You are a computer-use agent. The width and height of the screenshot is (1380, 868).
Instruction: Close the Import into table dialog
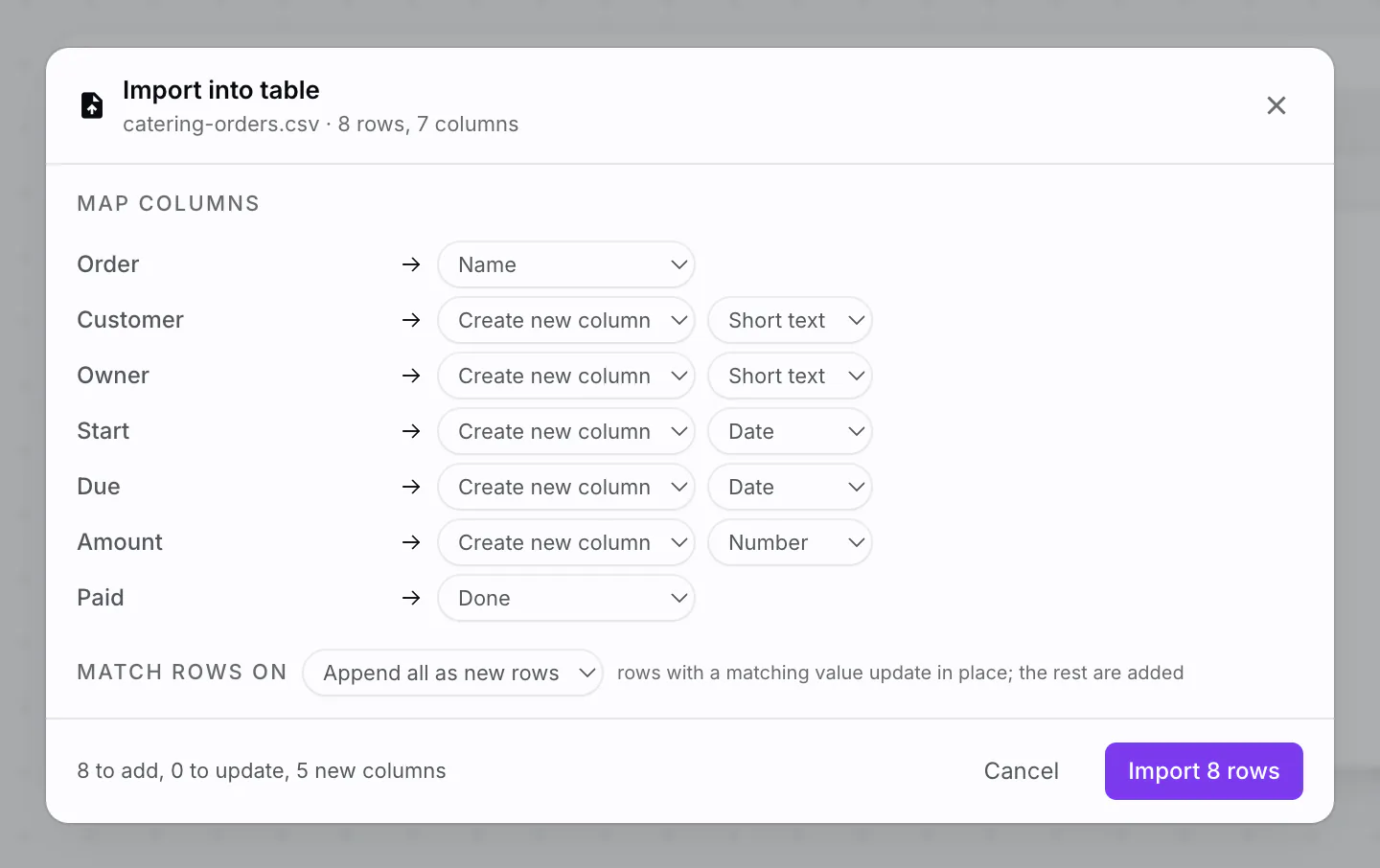pos(1276,105)
